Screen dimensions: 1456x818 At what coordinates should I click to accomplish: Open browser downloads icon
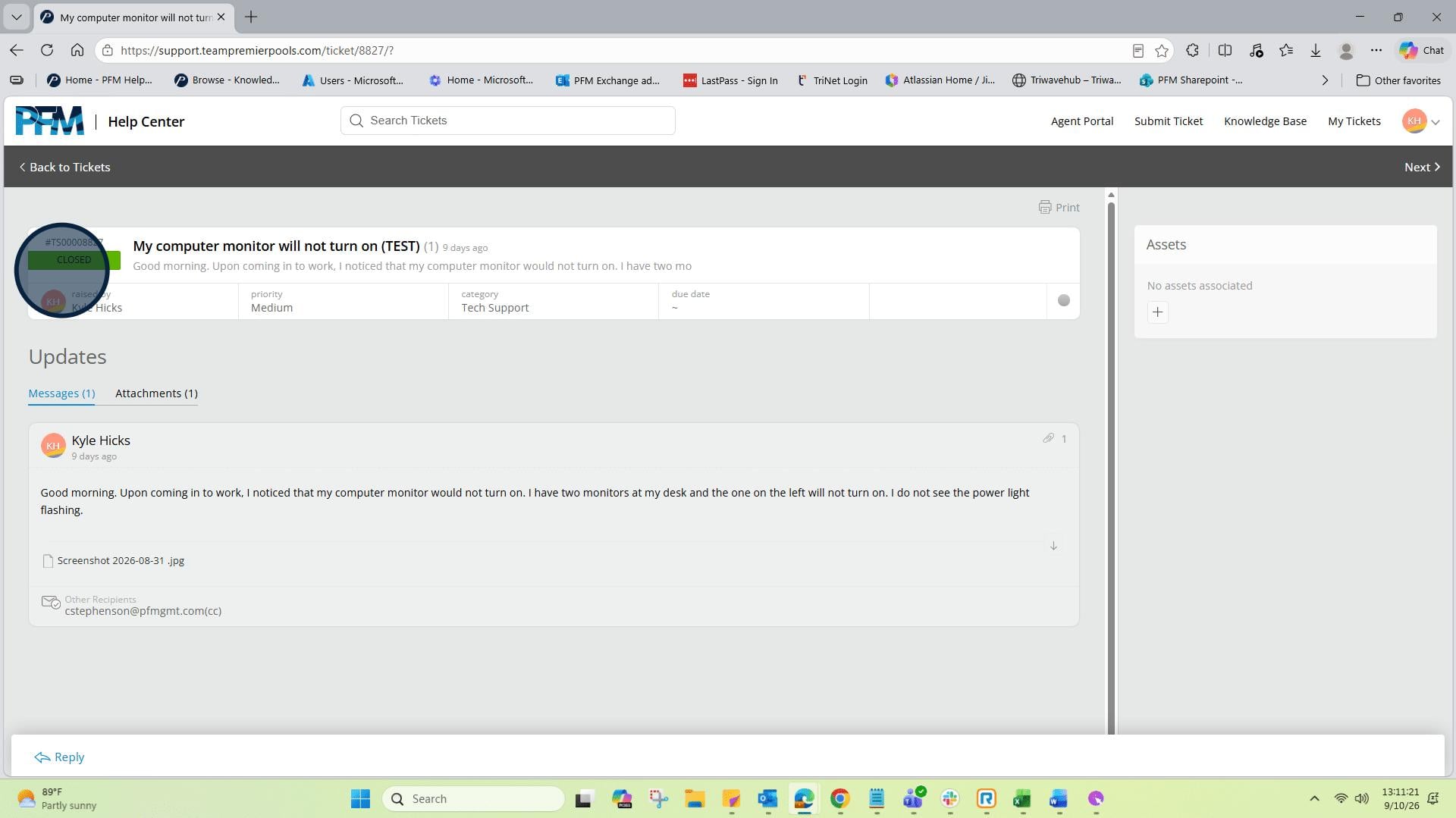[x=1315, y=50]
